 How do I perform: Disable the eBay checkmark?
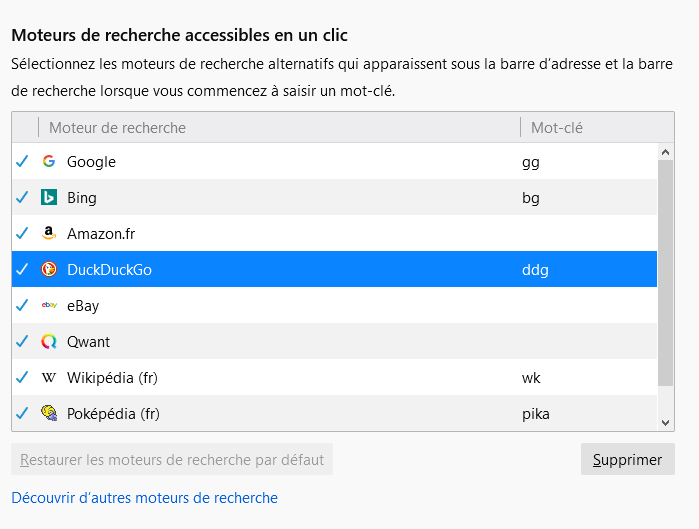[x=23, y=306]
